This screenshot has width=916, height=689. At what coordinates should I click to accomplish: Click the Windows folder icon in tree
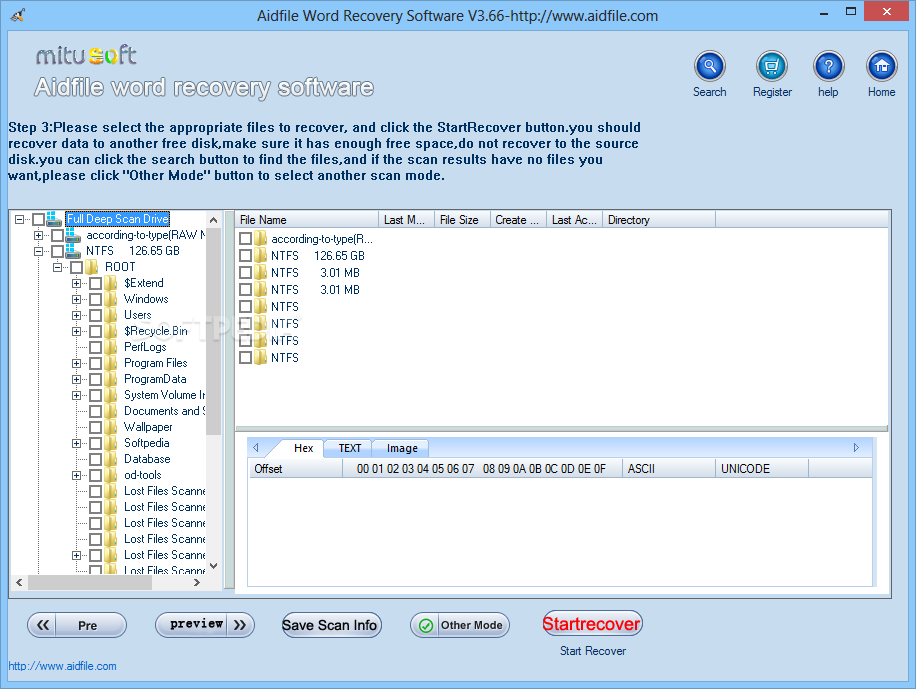(x=110, y=299)
